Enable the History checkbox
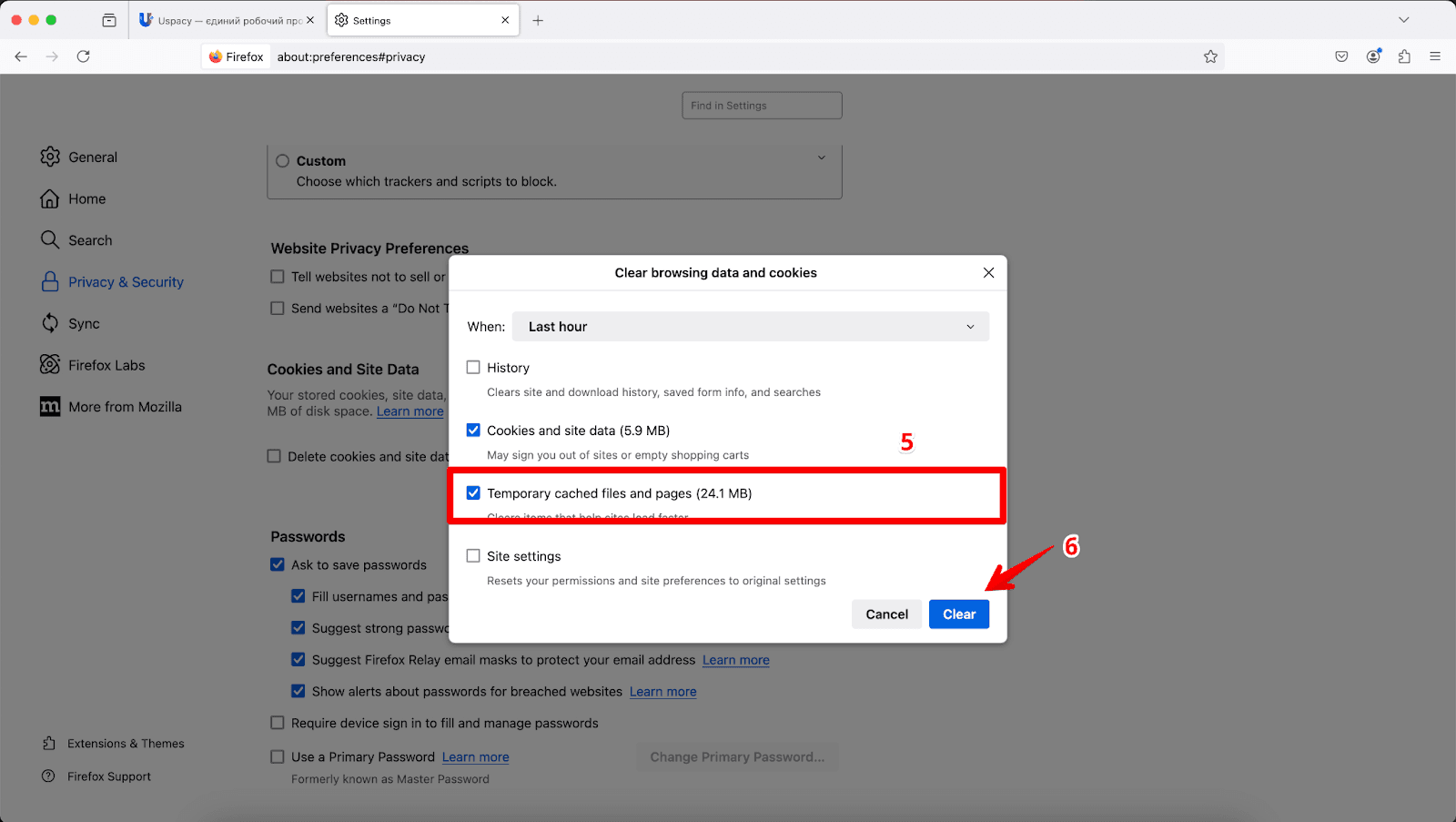Image resolution: width=1456 pixels, height=822 pixels. click(x=473, y=368)
